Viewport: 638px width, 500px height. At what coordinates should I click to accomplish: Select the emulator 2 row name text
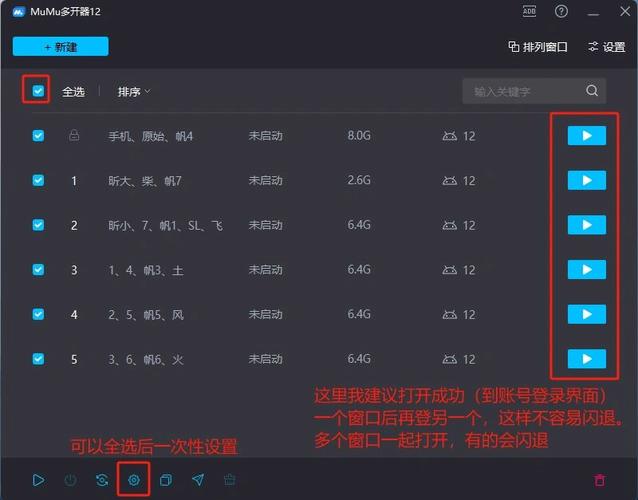pos(165,225)
